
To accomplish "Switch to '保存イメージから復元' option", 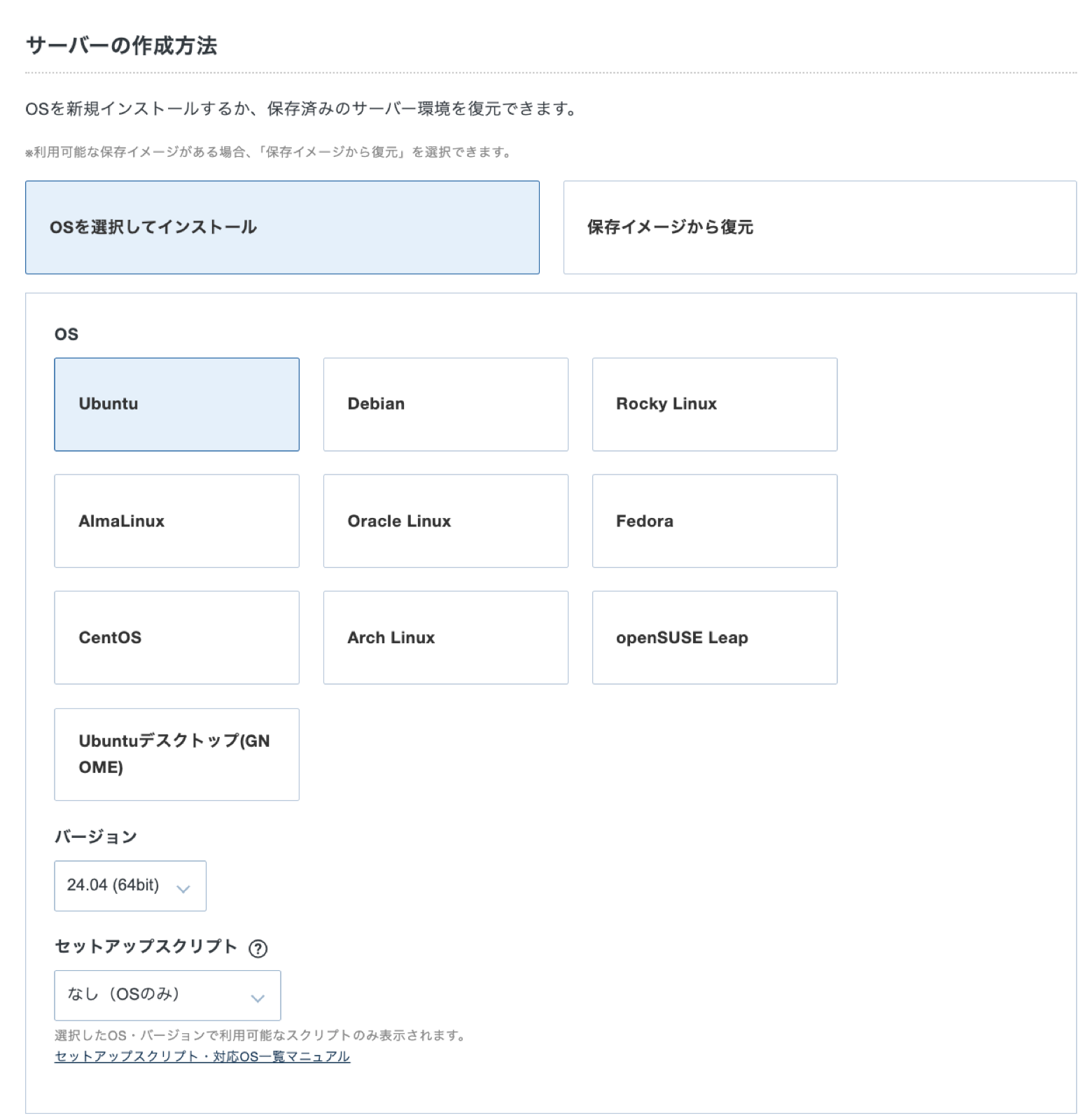I will coord(820,227).
